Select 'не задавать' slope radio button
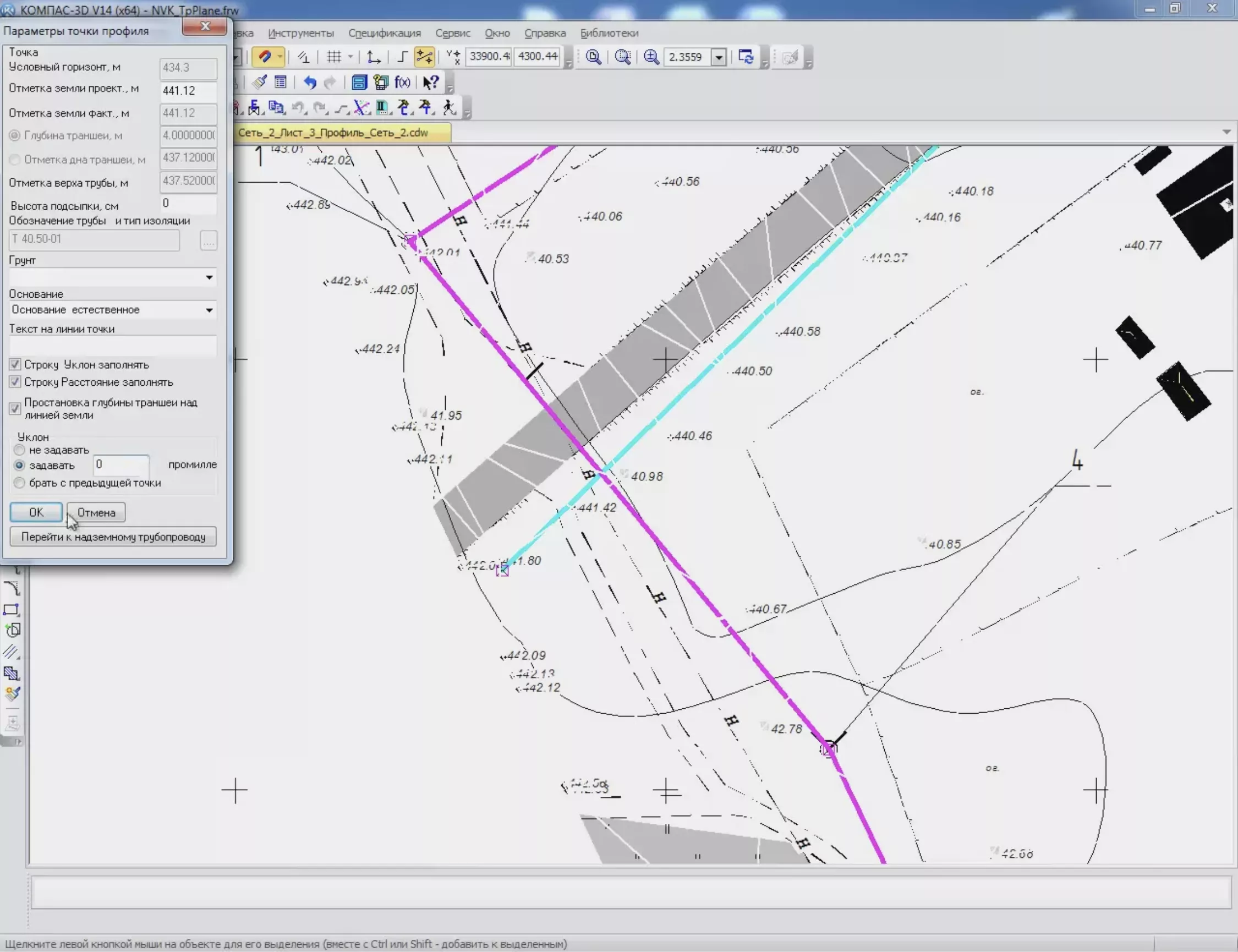Viewport: 1238px width, 952px height. click(x=20, y=450)
